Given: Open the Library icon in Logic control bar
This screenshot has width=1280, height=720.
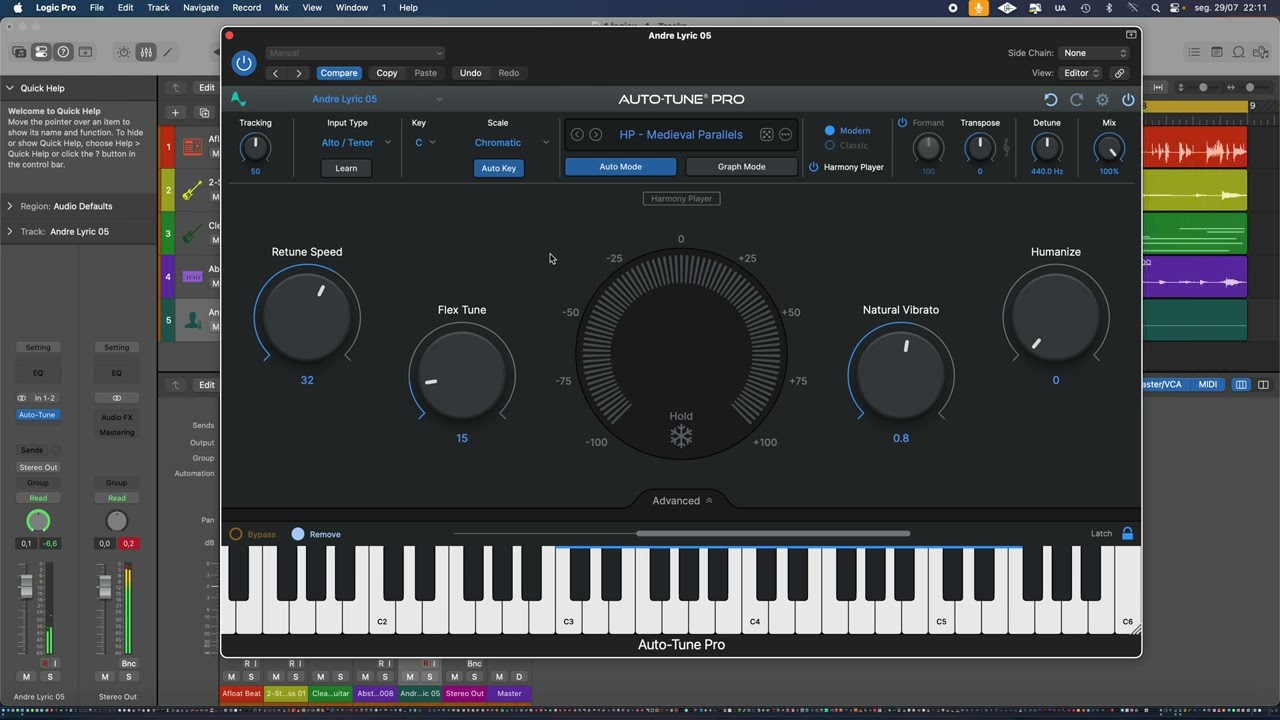Looking at the screenshot, I should coord(19,52).
